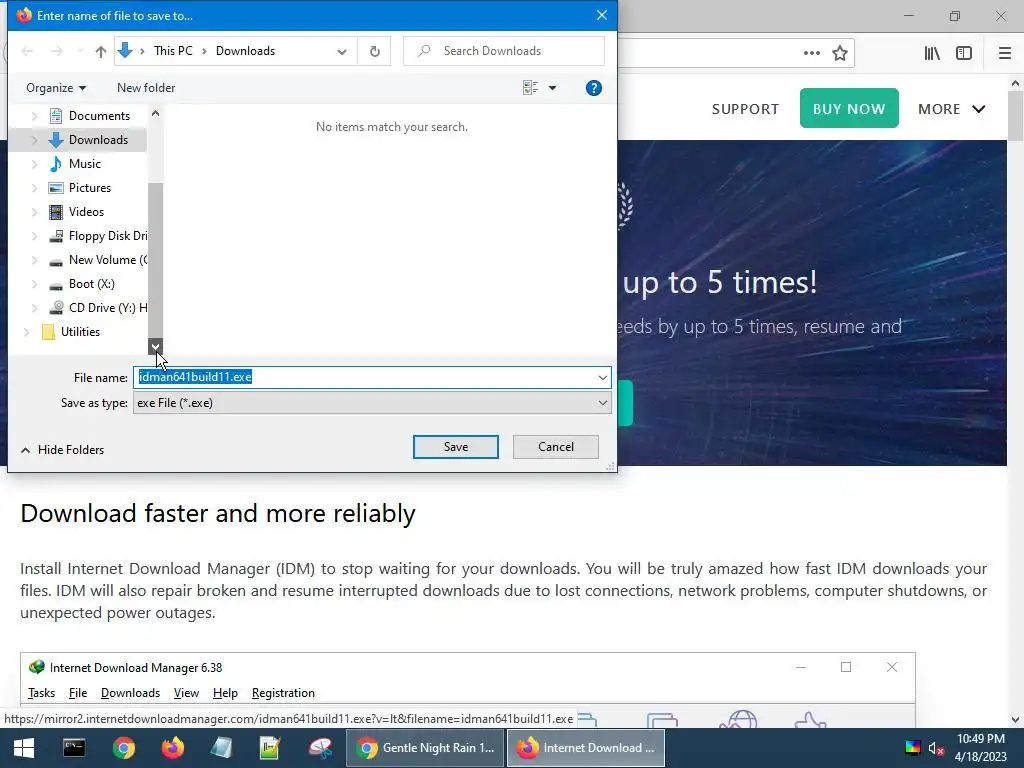The height and width of the screenshot is (768, 1024).
Task: Cancel the save file dialog
Action: tap(556, 447)
